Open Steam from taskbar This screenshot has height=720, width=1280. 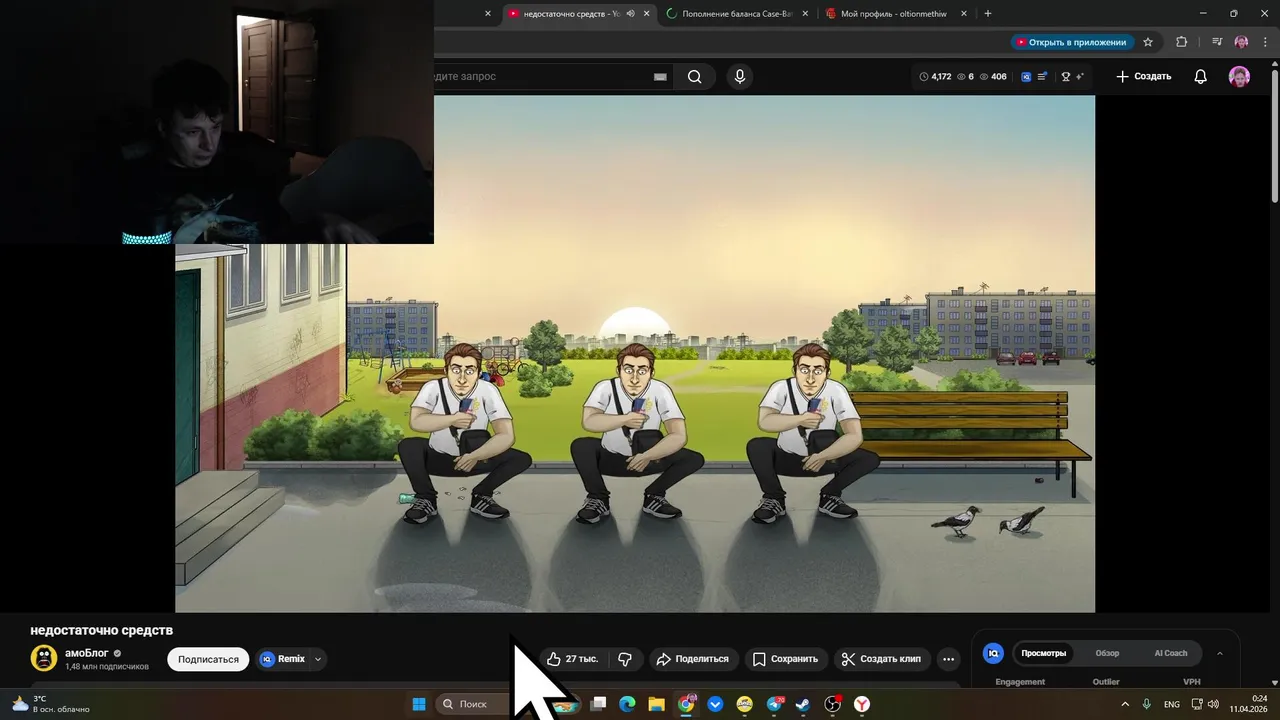[x=803, y=704]
